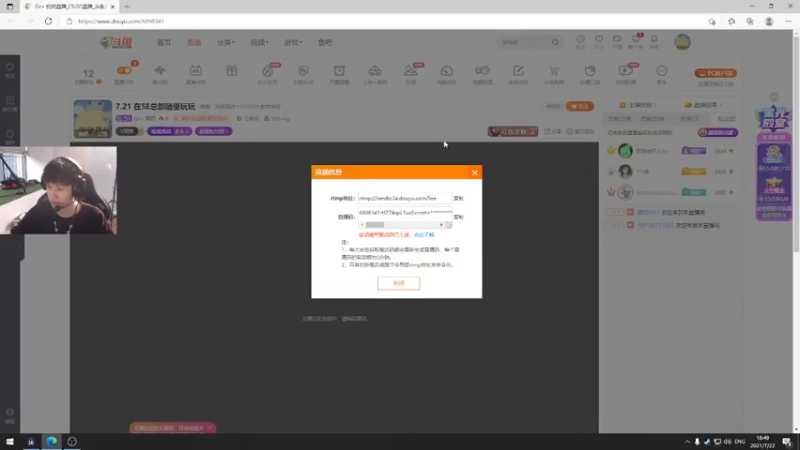This screenshot has width=800, height=450.
Task: Click the waveform icon in the streamer toolbar
Action: click(160, 71)
